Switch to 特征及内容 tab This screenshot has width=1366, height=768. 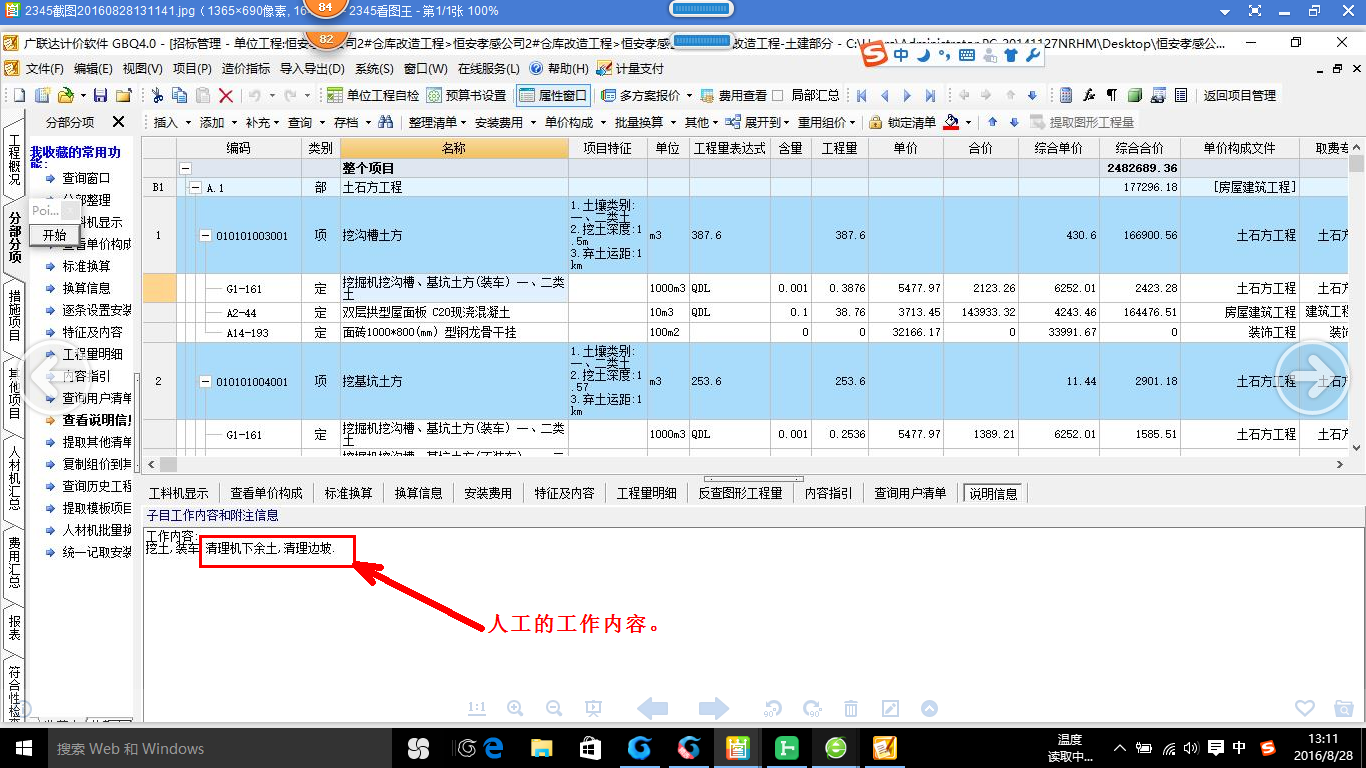pos(564,493)
